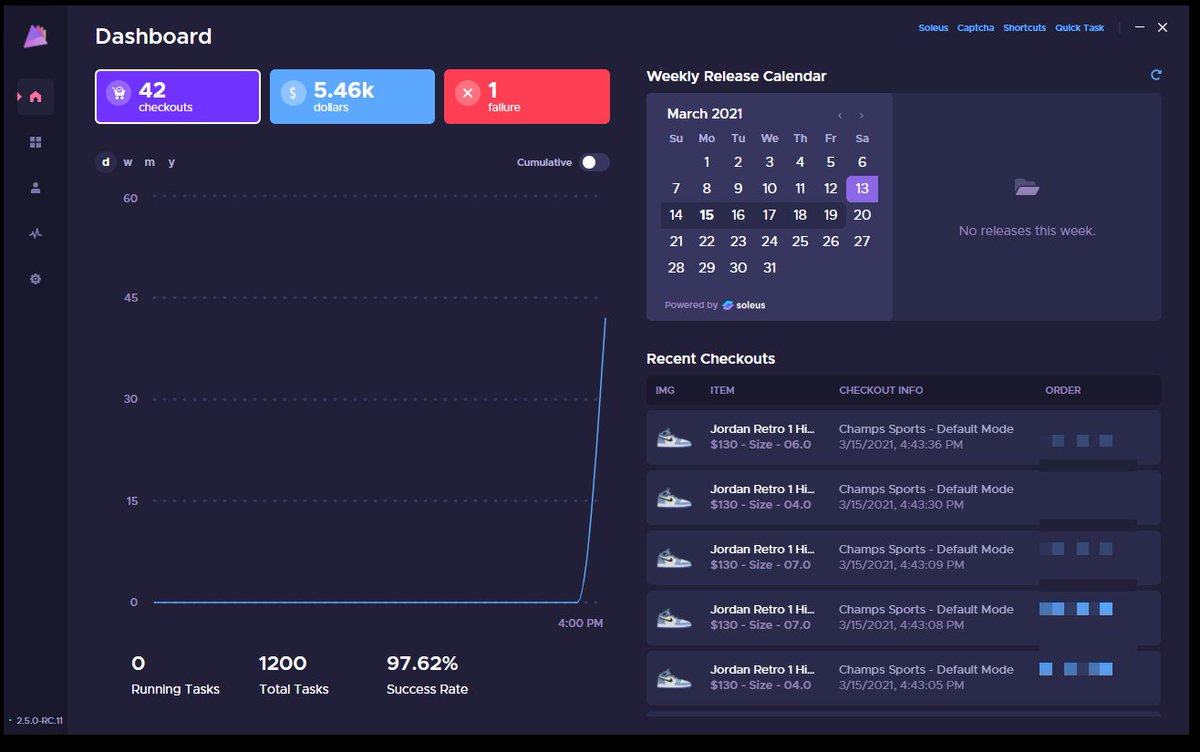
Task: Open the Shortcuts link
Action: [1025, 28]
